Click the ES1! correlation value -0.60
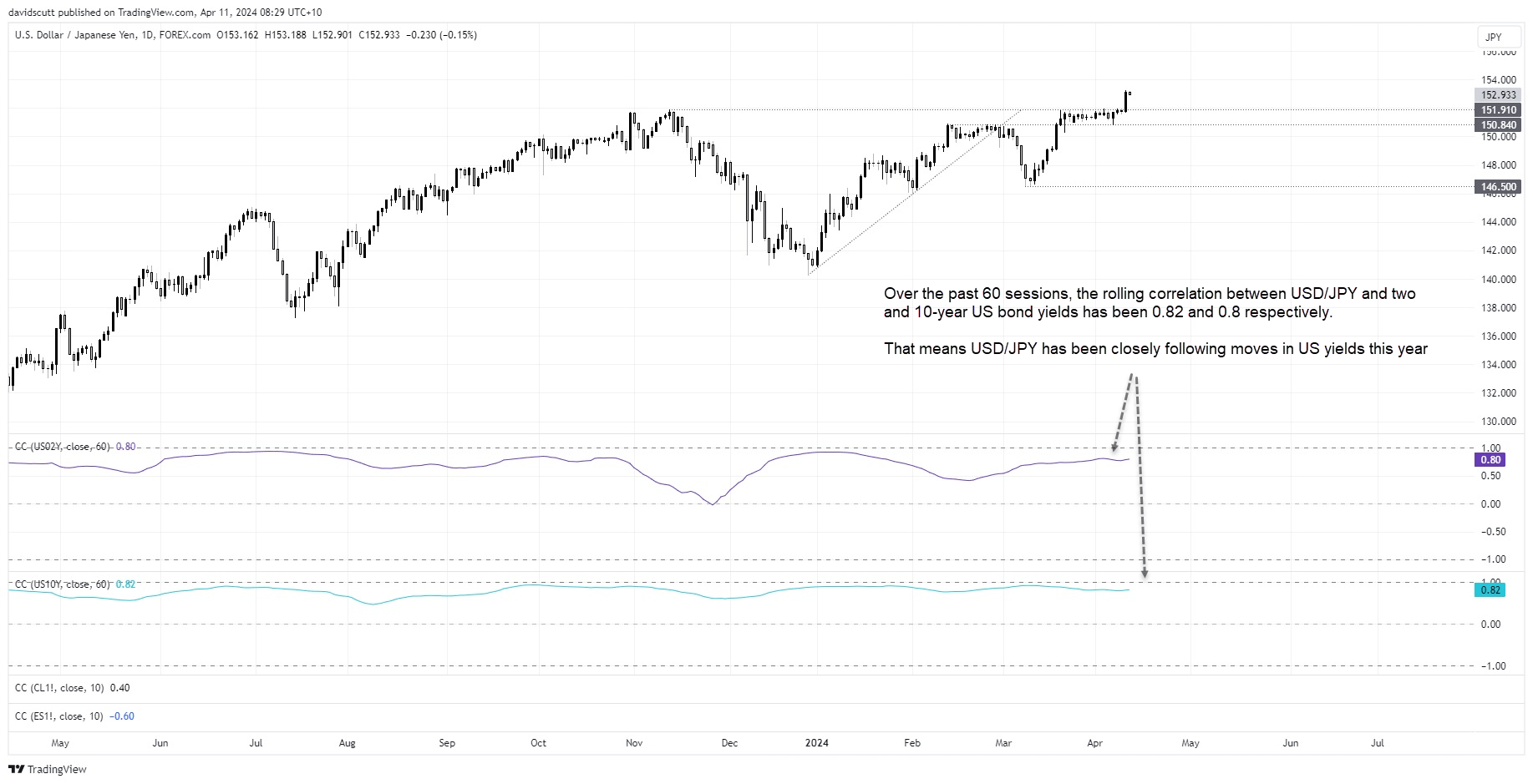Screen dimensions: 1533x784 [x=122, y=716]
